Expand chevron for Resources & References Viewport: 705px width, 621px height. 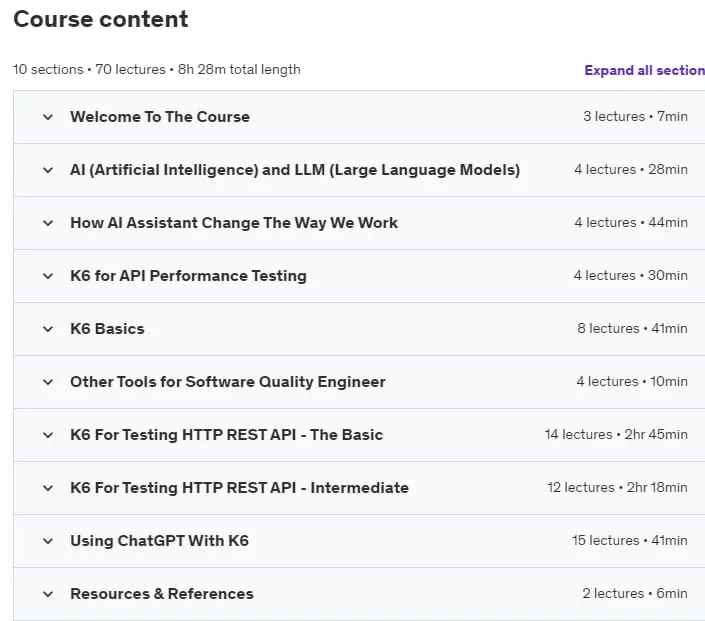point(48,594)
